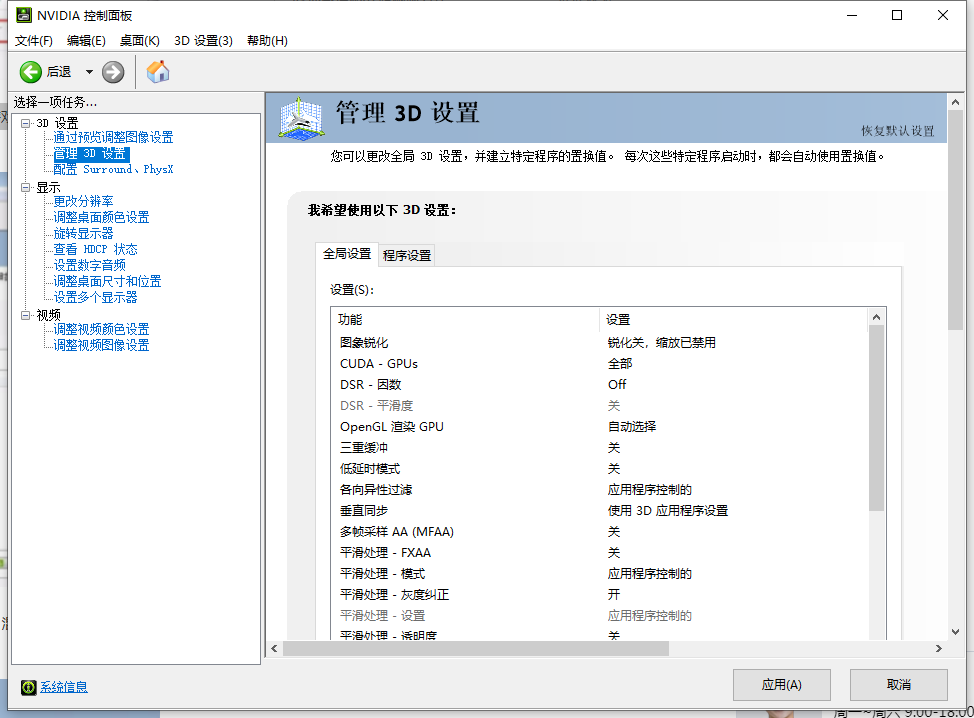Click the Forward arrow icon

pos(113,71)
